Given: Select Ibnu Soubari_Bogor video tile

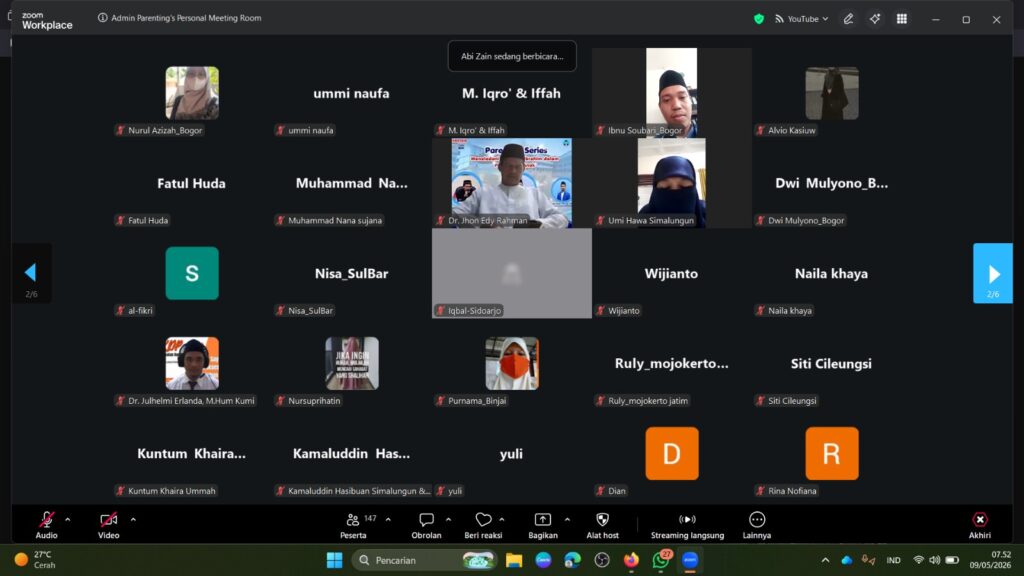Looking at the screenshot, I should (671, 93).
